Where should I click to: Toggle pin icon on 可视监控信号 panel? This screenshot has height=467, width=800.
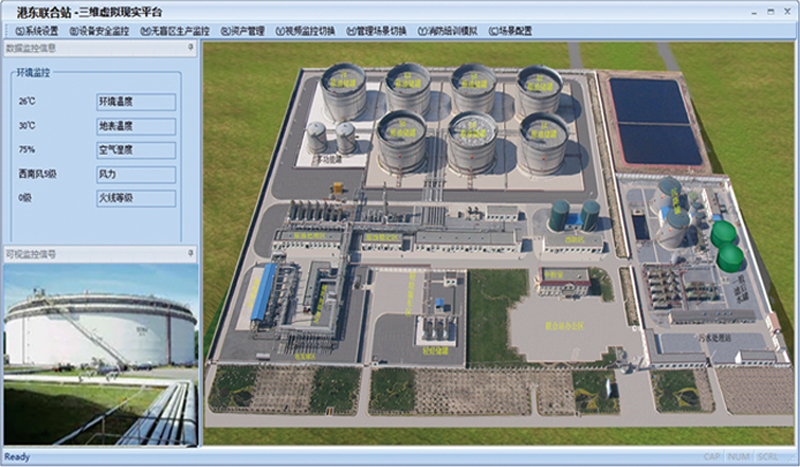[x=190, y=254]
